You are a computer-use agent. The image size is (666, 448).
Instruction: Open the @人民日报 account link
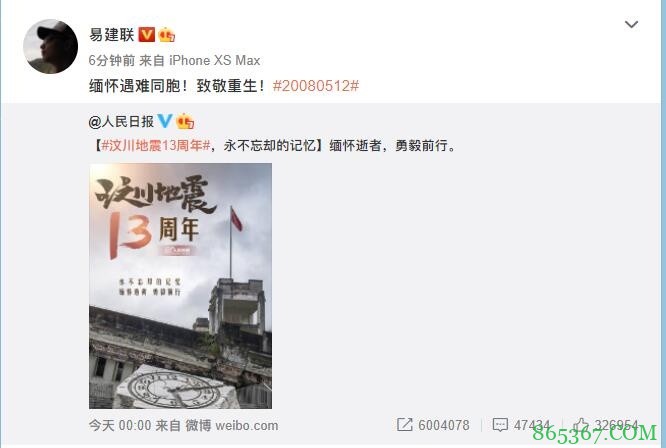click(121, 122)
